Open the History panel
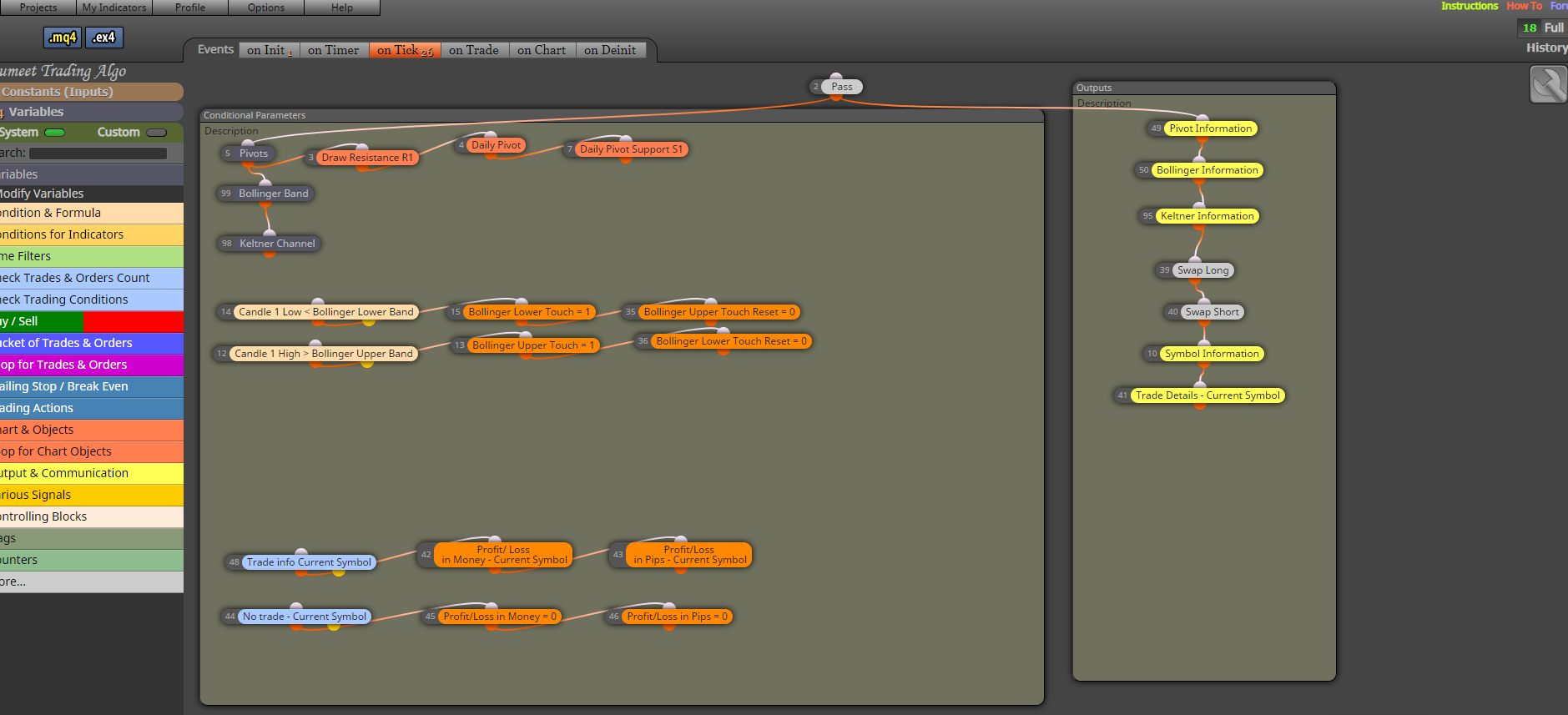The image size is (1568, 715). pos(1546,48)
